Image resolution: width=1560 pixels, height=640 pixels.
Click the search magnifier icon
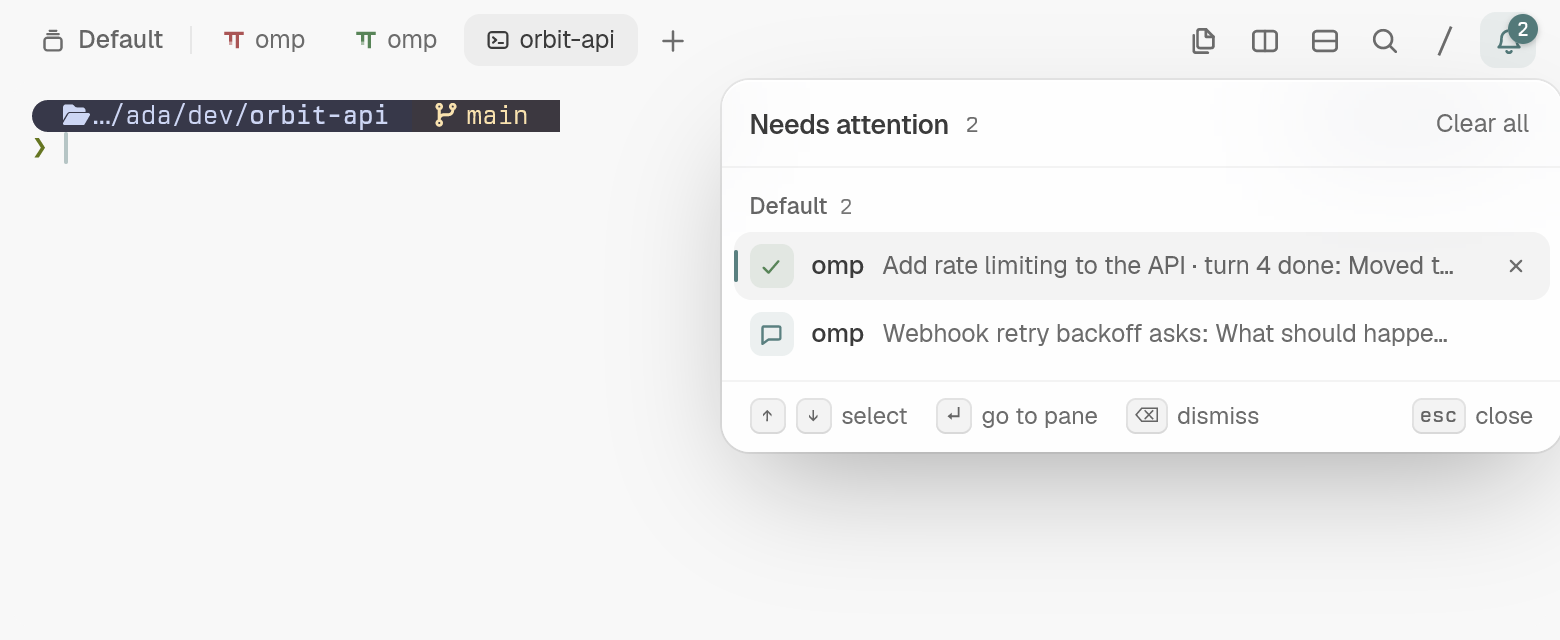[1385, 41]
